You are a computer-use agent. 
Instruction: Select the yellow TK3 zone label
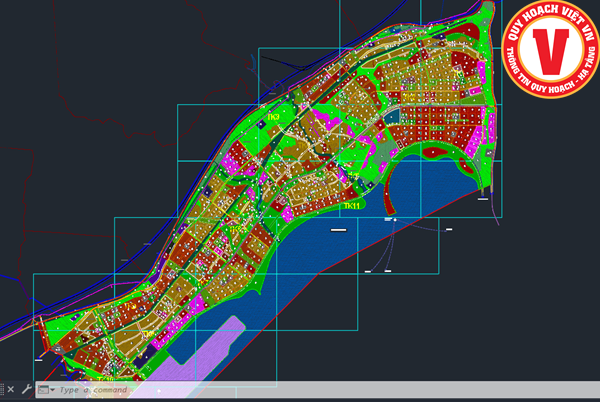pyautogui.click(x=273, y=118)
